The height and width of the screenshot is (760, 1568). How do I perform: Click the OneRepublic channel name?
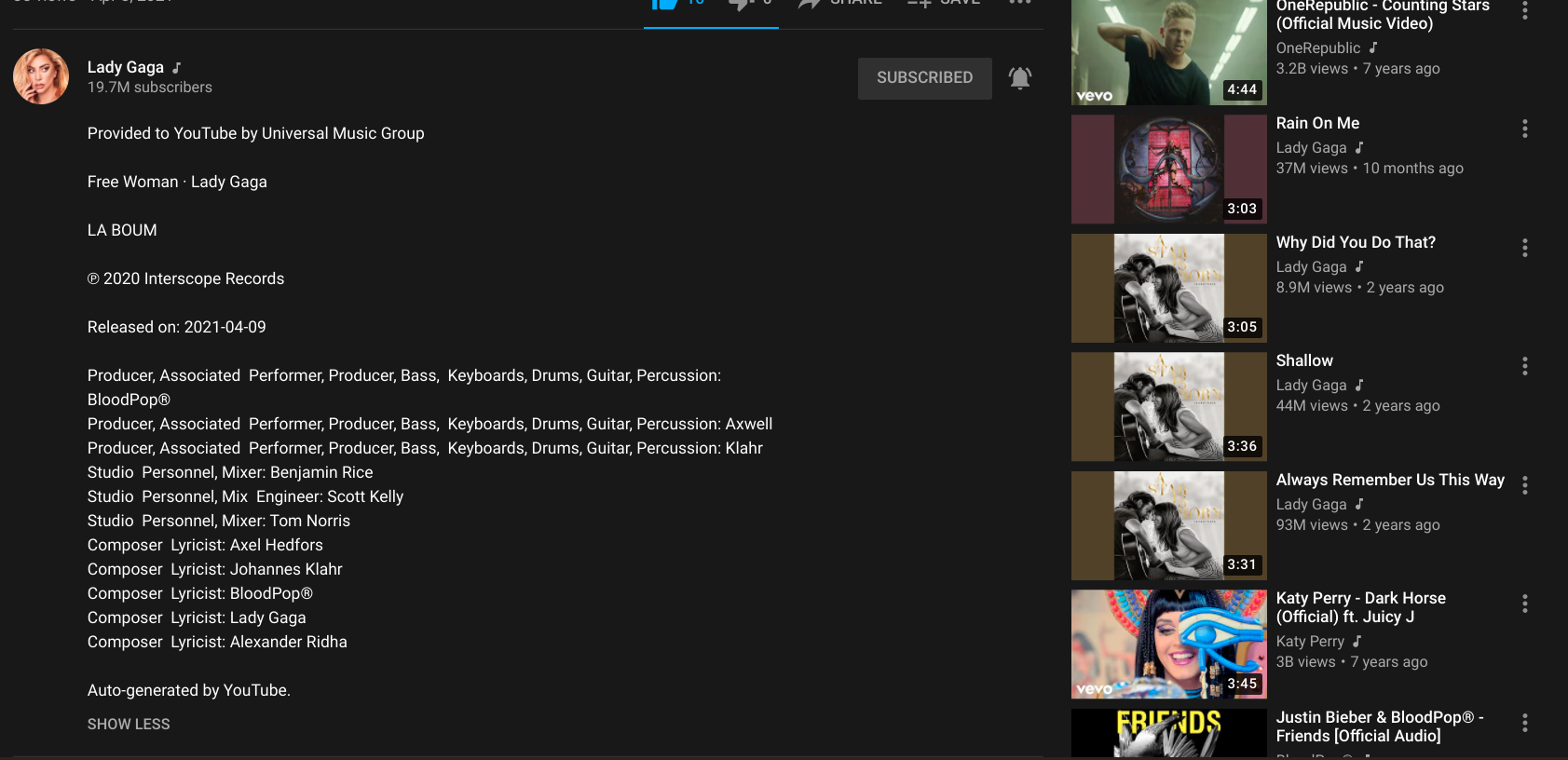pos(1318,48)
